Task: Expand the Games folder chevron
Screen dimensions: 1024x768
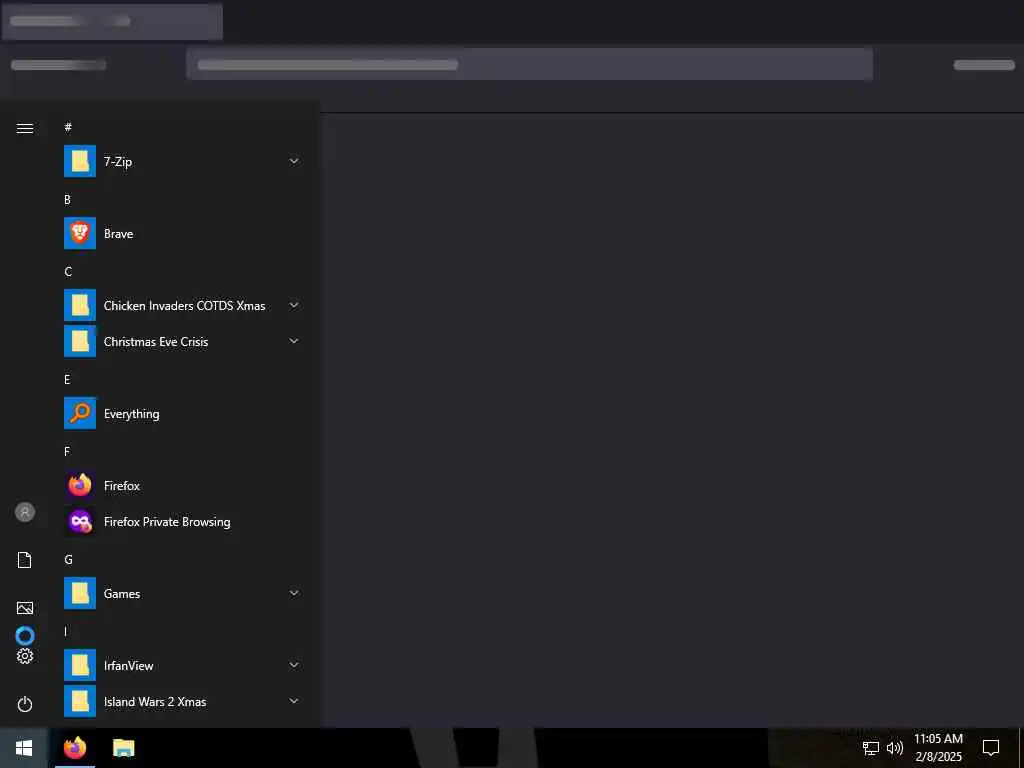Action: [x=294, y=593]
